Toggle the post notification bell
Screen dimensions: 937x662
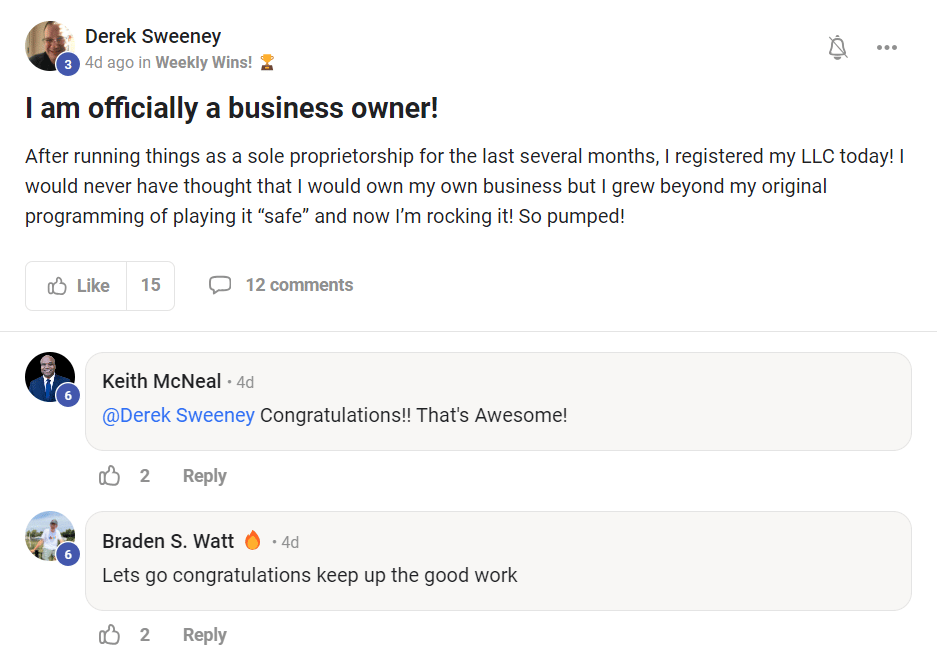pyautogui.click(x=838, y=47)
